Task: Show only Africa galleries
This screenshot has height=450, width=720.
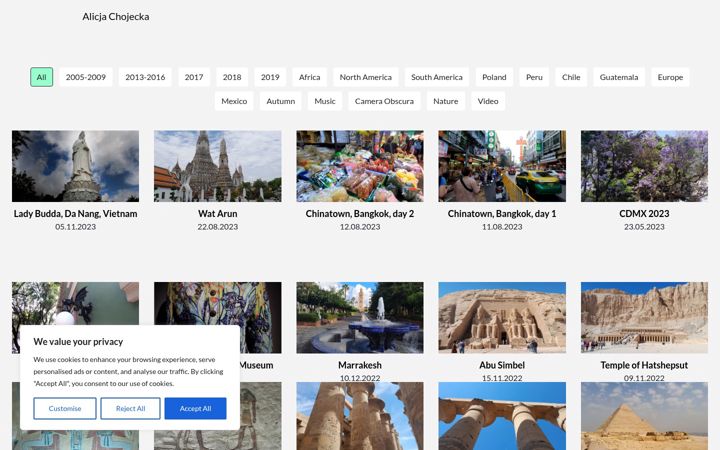Action: click(x=309, y=77)
